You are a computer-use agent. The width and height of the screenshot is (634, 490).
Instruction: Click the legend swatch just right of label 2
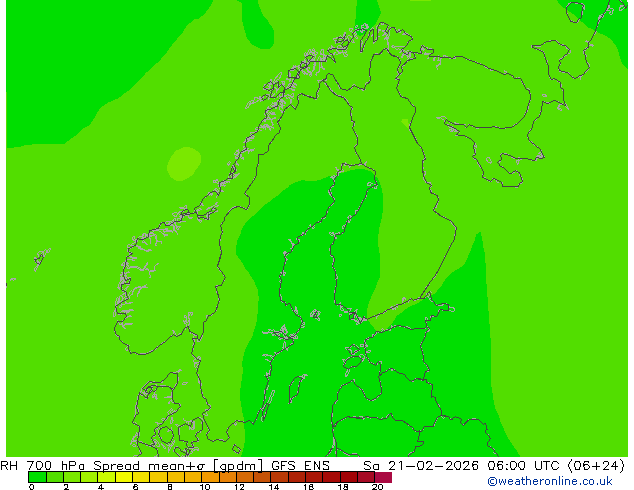tap(72, 477)
